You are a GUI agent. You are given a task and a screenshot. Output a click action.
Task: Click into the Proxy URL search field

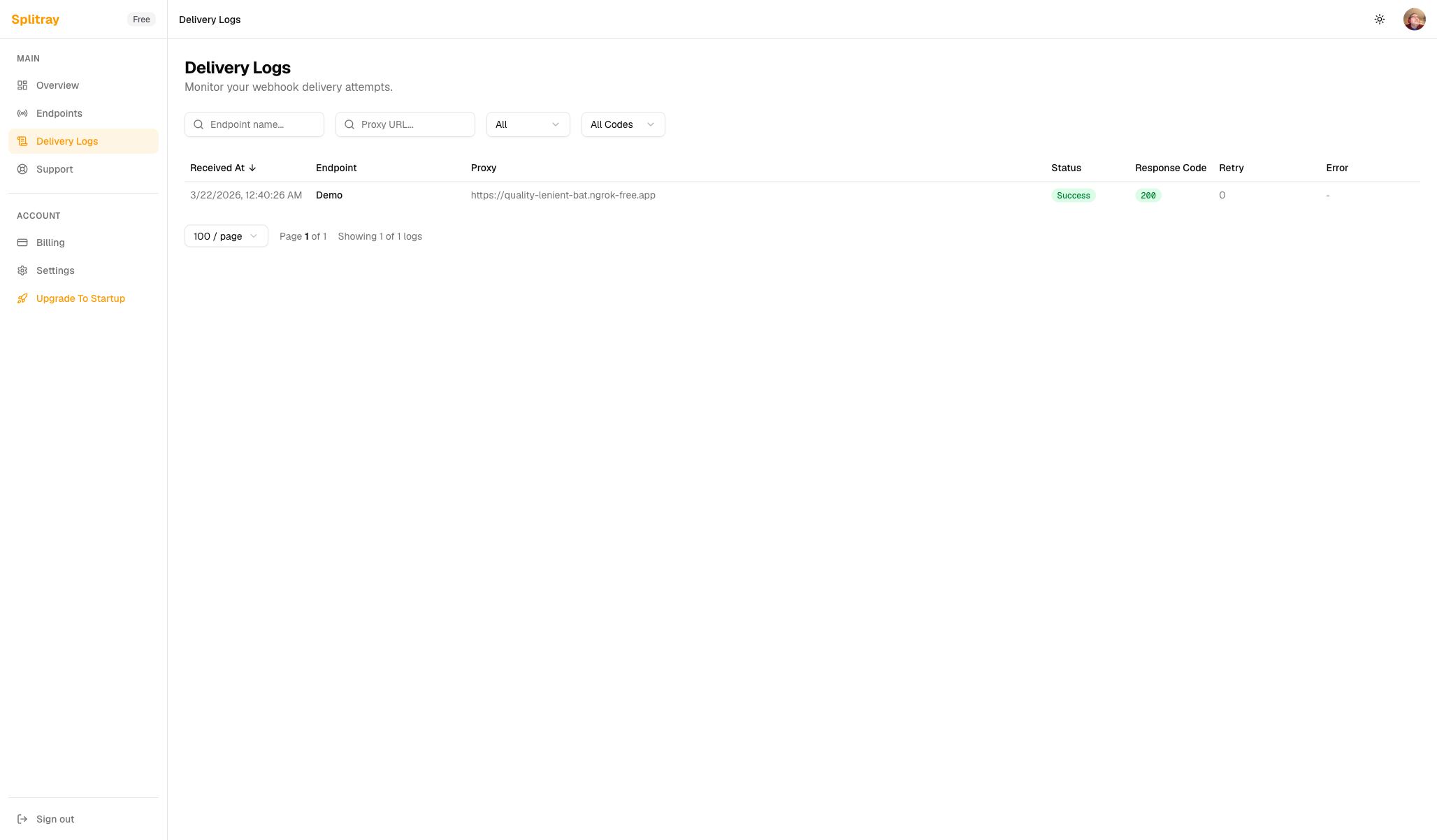(x=412, y=124)
